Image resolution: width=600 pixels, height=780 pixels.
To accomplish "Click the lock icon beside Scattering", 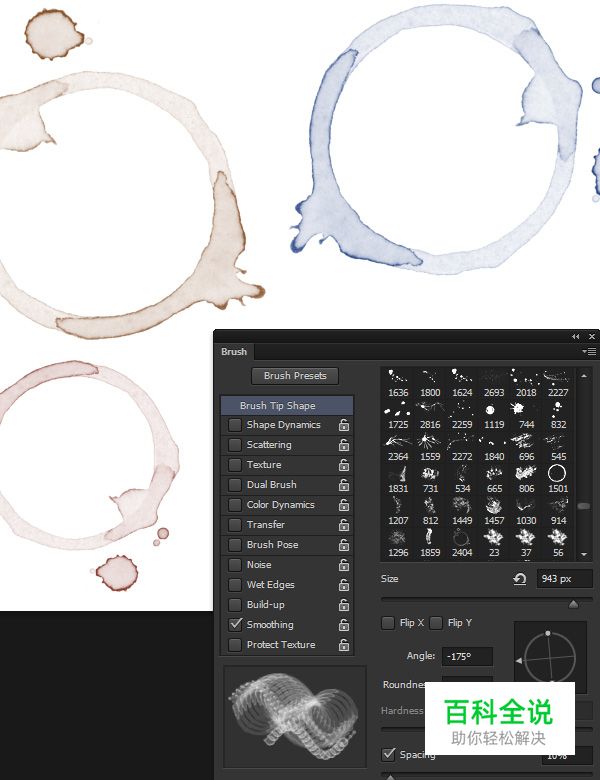I will point(344,445).
